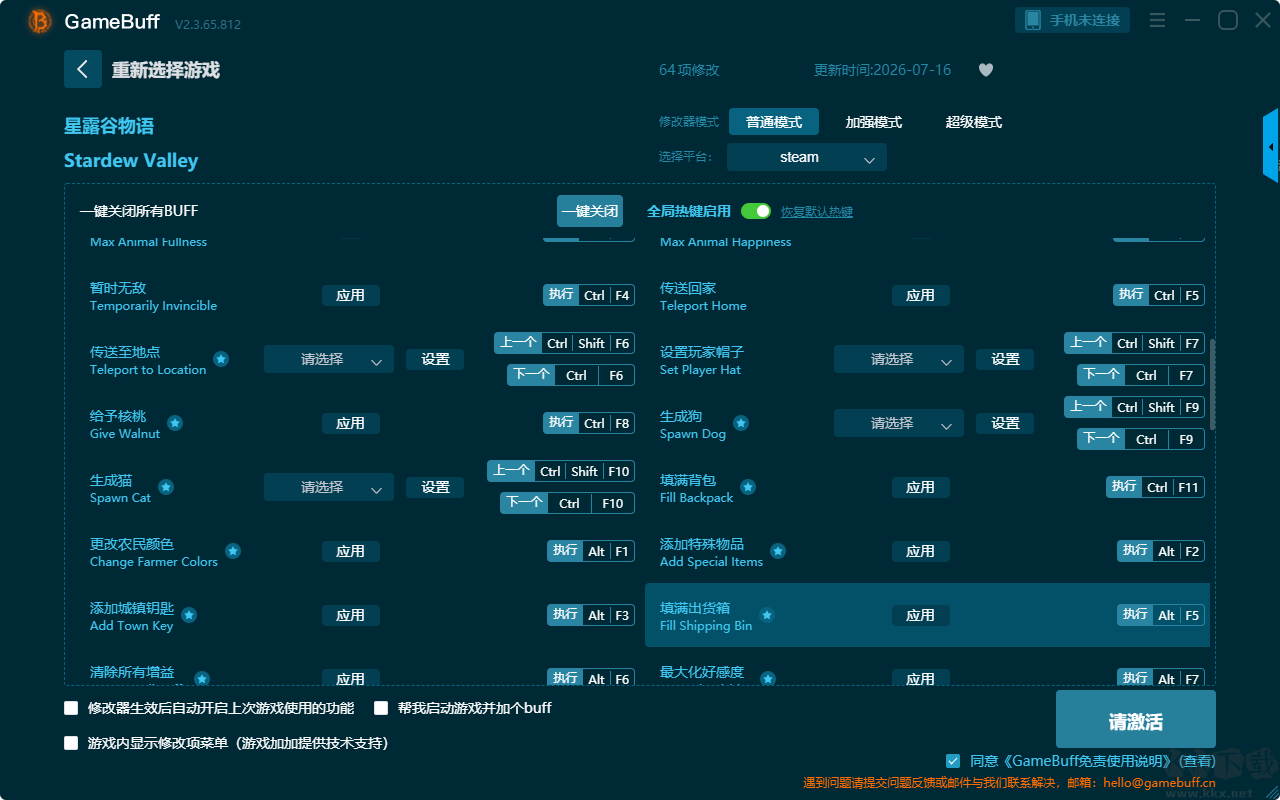1280x800 pixels.
Task: Click star icon next to 最大化好感度
Action: click(x=768, y=679)
